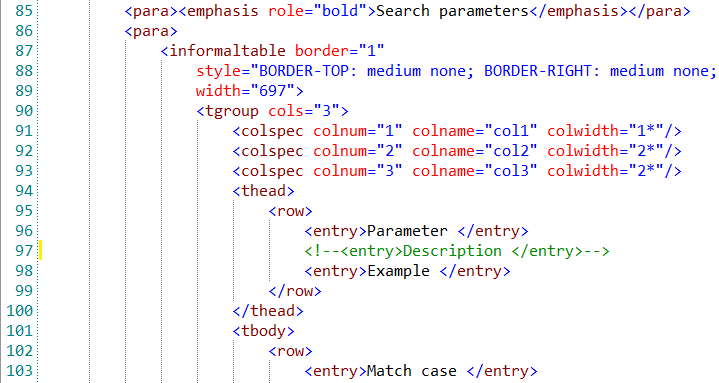Image resolution: width=719 pixels, height=383 pixels.
Task: Click the yellow change marker beside line 97
Action: coord(40,250)
